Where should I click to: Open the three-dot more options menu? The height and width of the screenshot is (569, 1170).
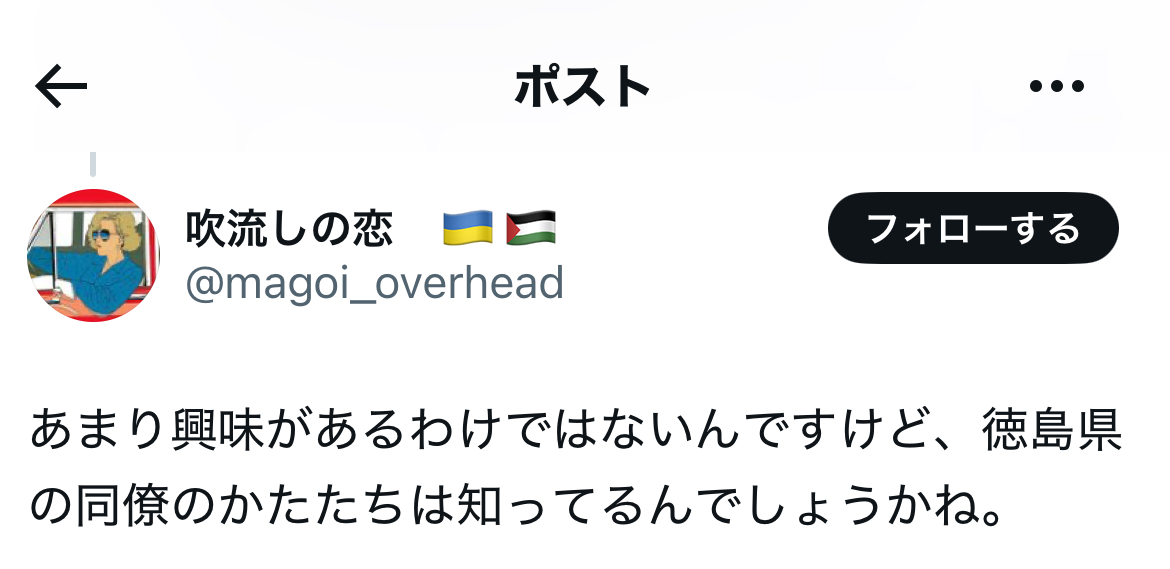(1056, 87)
